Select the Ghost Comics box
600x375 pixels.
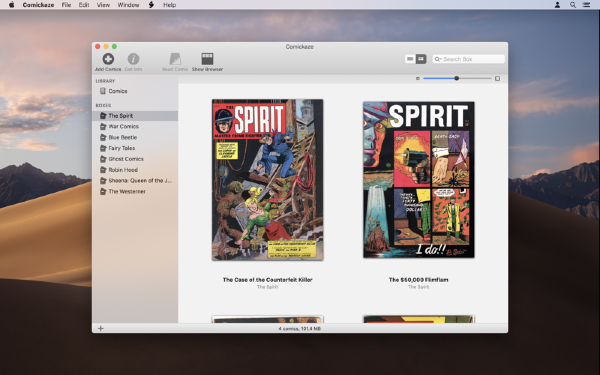pos(135,159)
